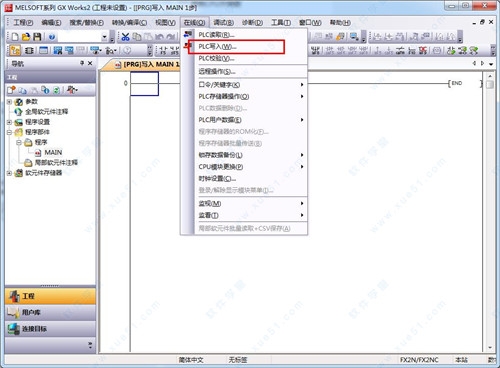Create a new project with the blank page icon

point(15,37)
